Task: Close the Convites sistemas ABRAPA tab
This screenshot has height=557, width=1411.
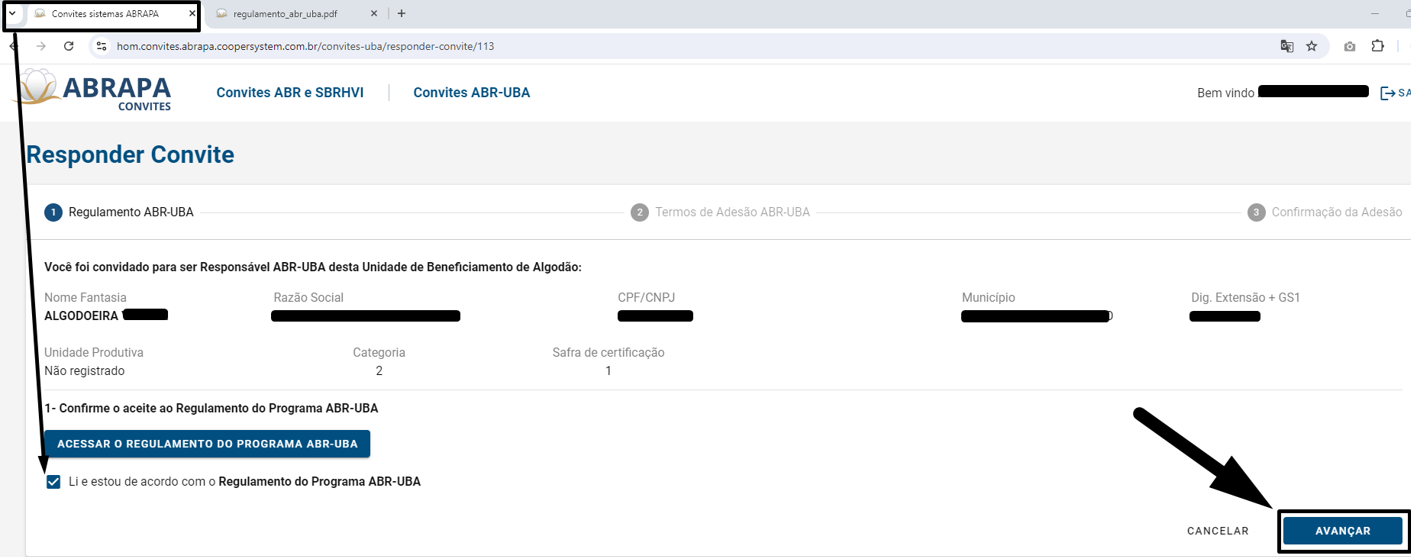Action: pos(192,14)
